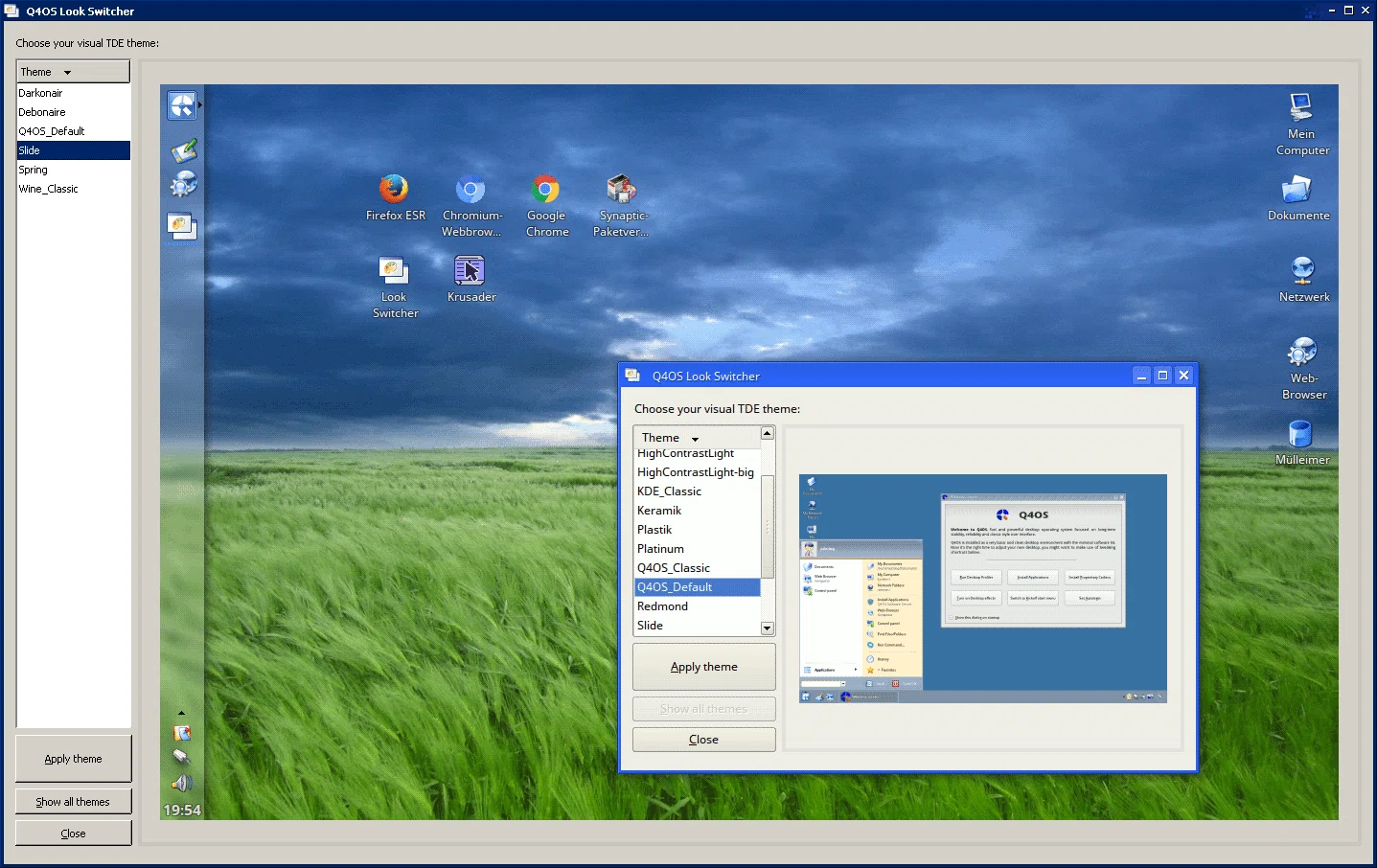
Task: Select HighContrastLight-big in the inner window list
Action: 697,472
